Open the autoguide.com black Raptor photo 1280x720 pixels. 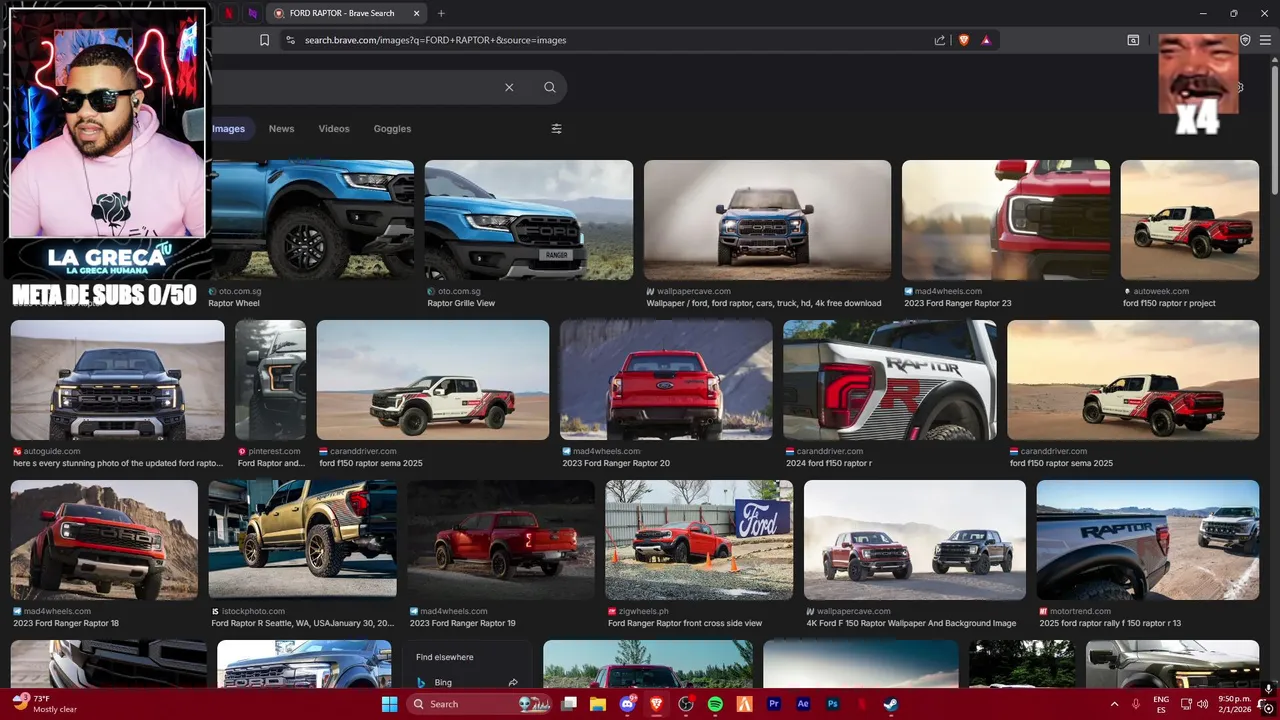point(118,380)
